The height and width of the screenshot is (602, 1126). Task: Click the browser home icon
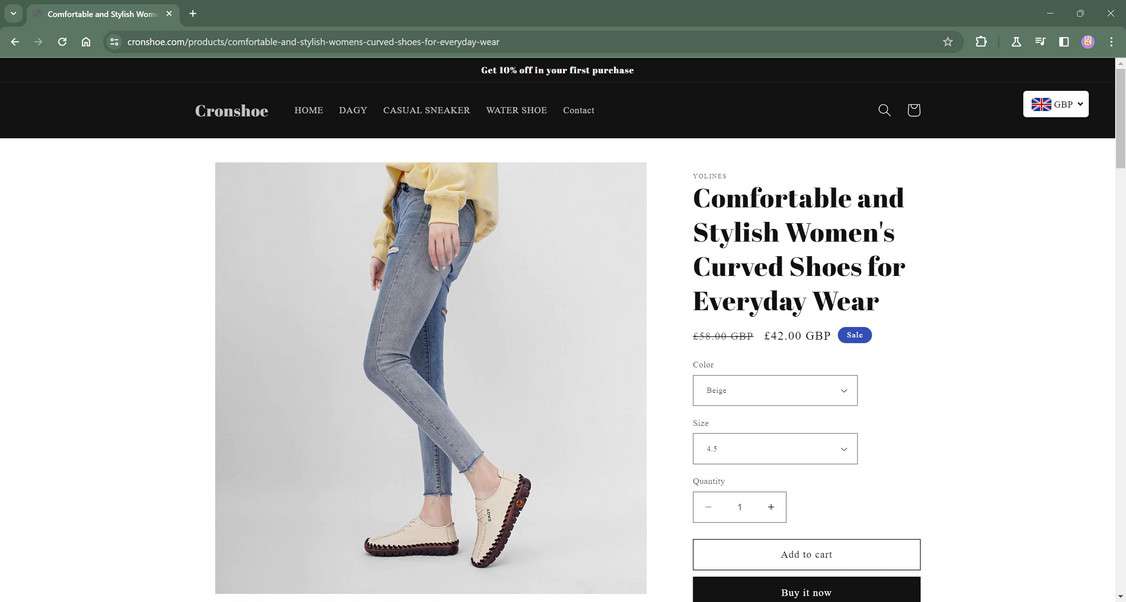click(86, 41)
